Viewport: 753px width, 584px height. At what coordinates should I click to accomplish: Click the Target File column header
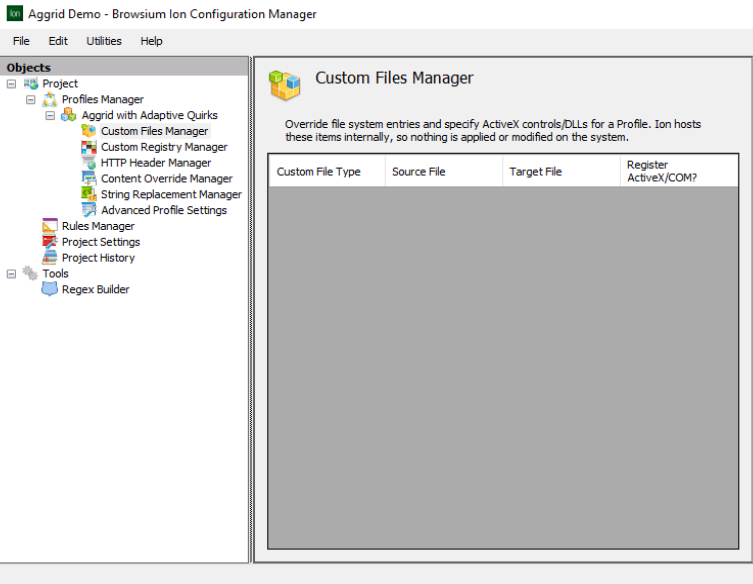point(561,171)
